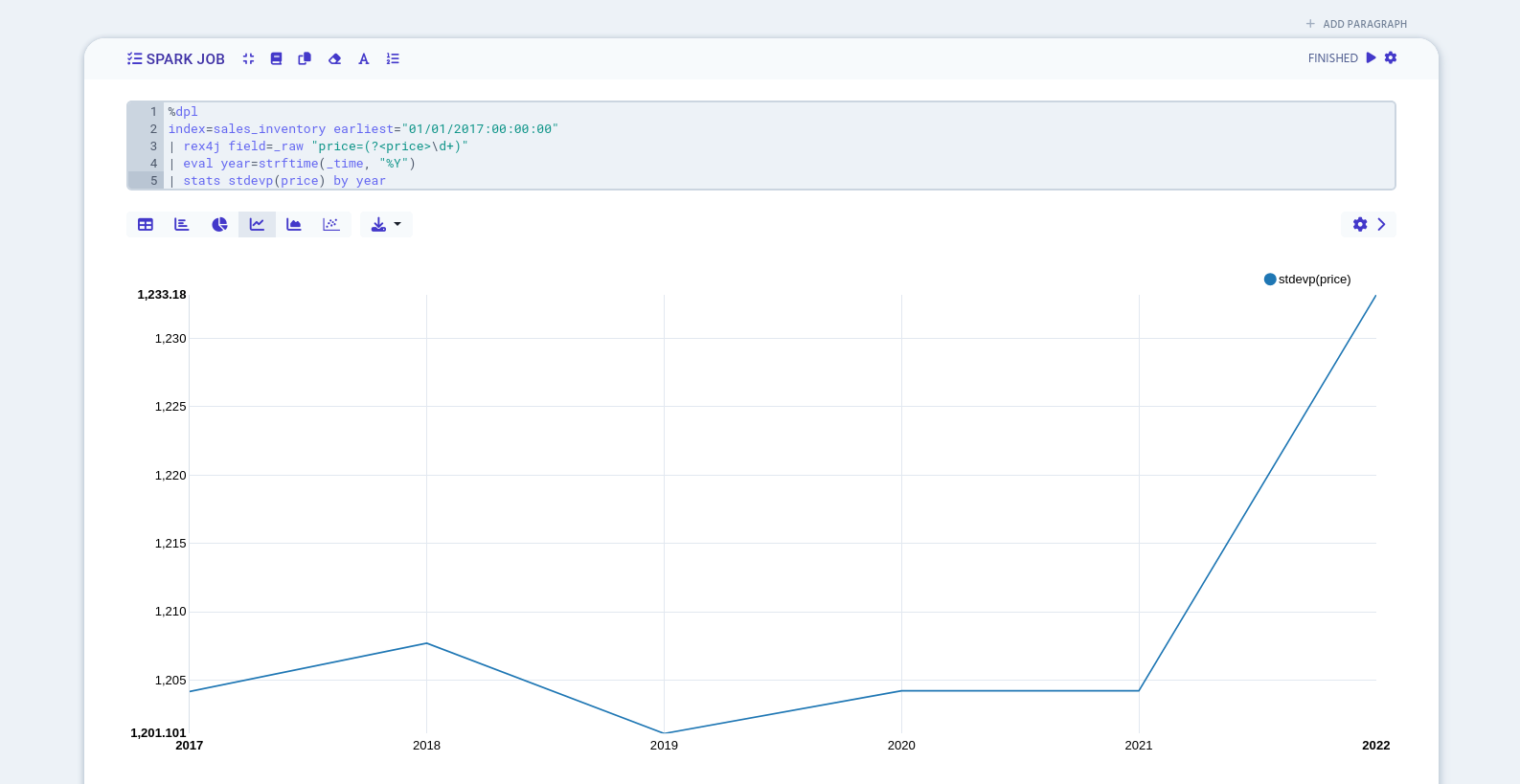Click the 2022 x-axis label

tap(1375, 745)
